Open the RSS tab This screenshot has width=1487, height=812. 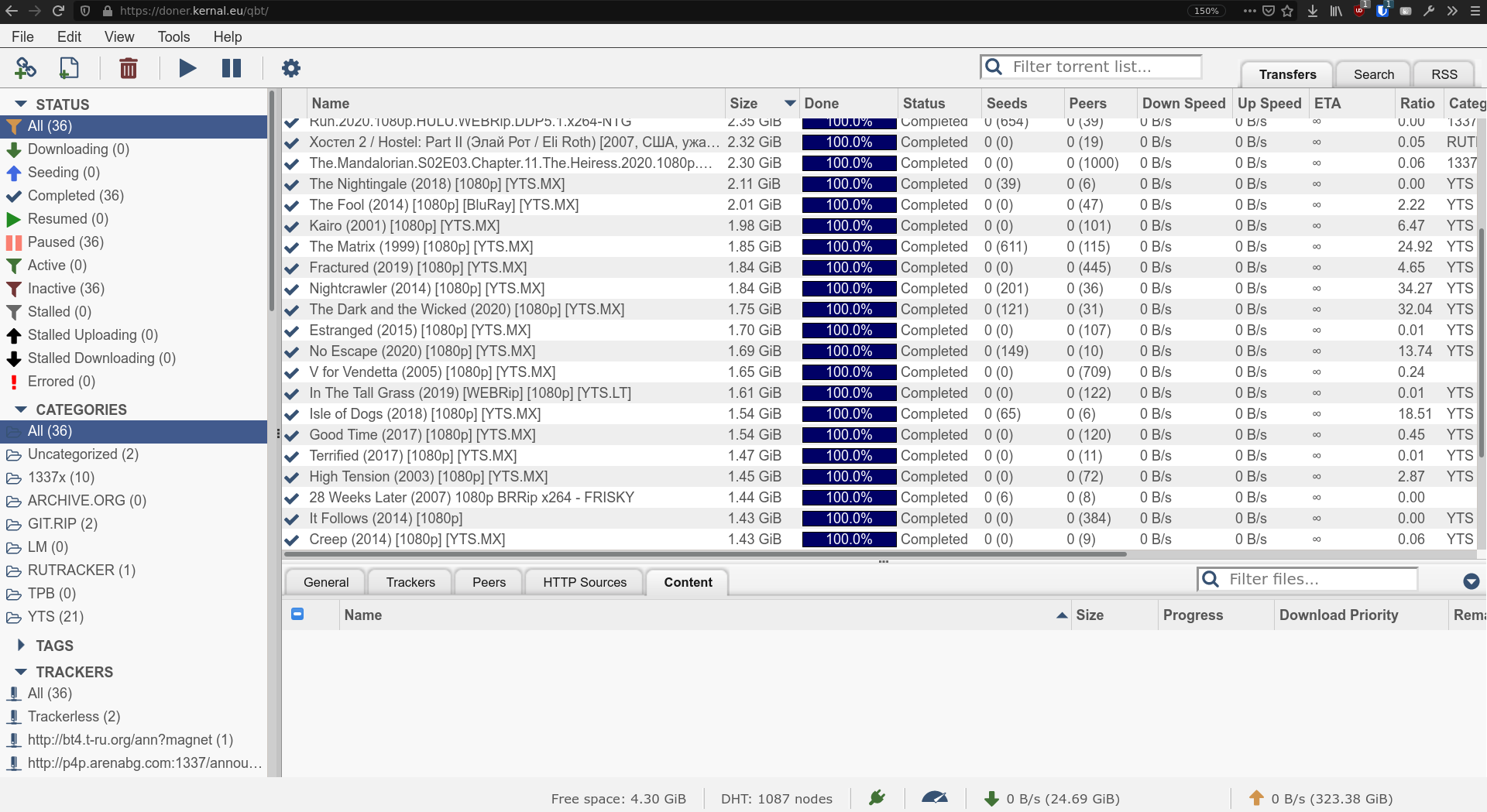click(x=1444, y=74)
